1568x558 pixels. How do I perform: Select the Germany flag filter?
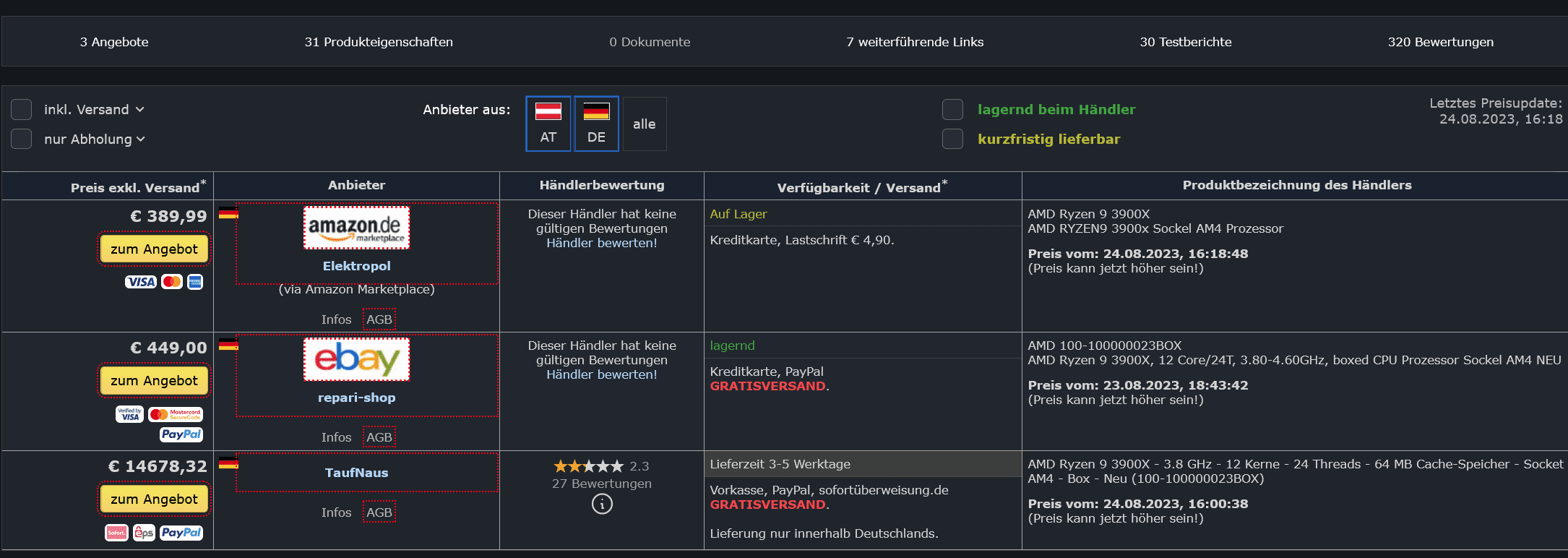tap(596, 124)
